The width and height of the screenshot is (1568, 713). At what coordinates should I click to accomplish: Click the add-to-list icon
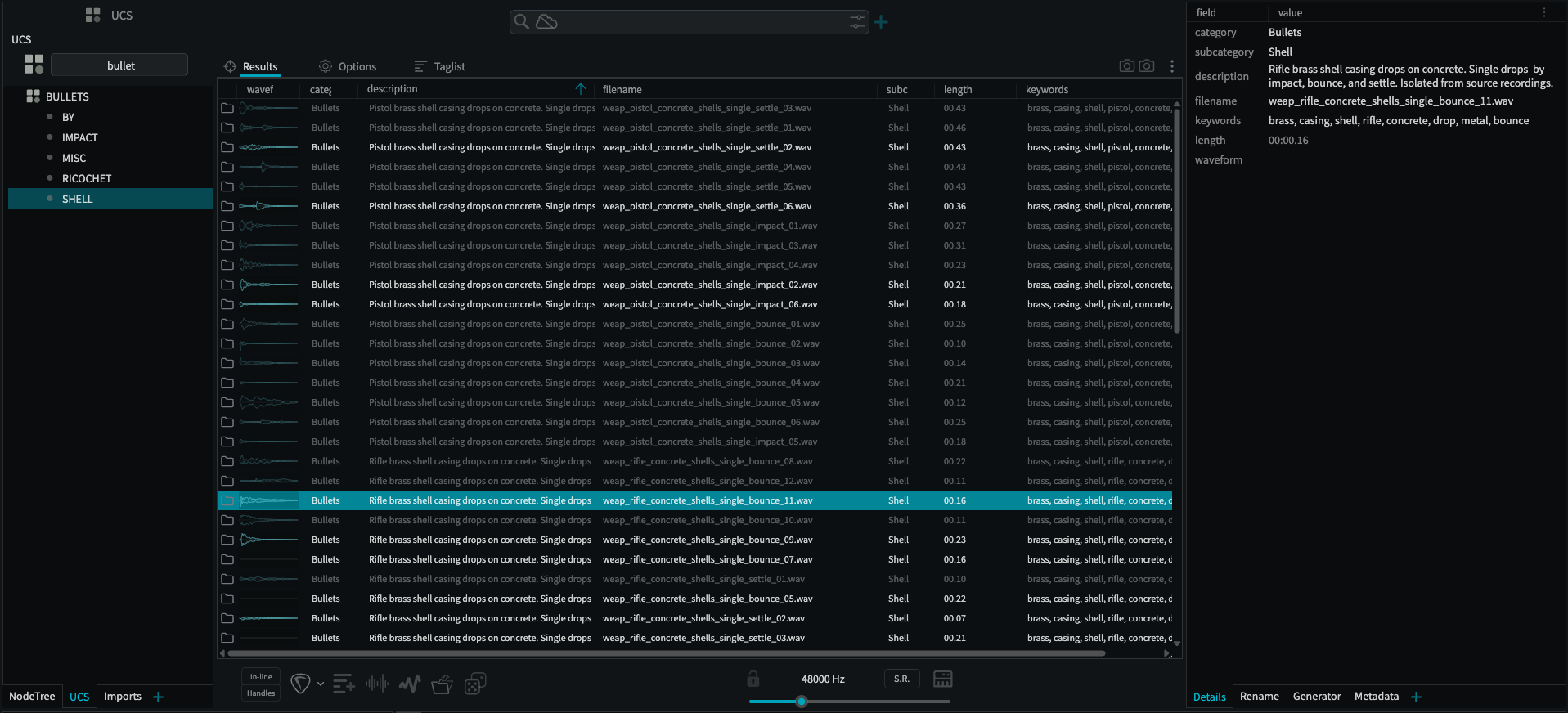click(x=344, y=684)
